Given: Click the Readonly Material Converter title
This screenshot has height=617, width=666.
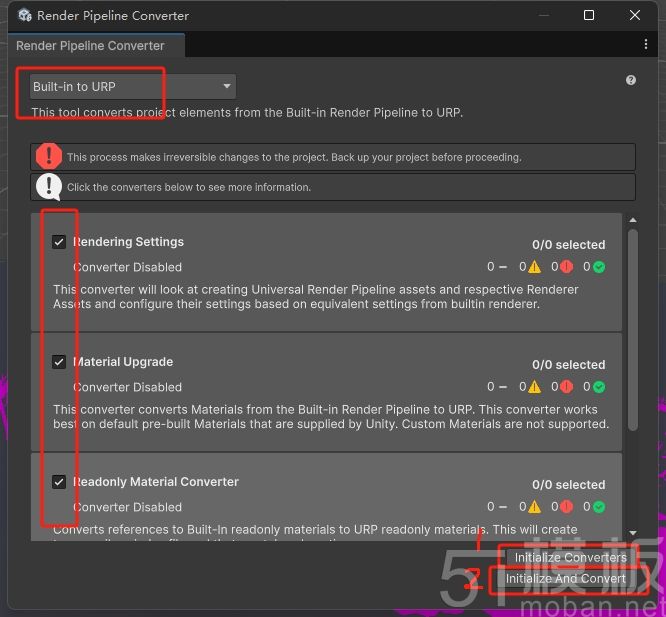Looking at the screenshot, I should click(x=156, y=482).
